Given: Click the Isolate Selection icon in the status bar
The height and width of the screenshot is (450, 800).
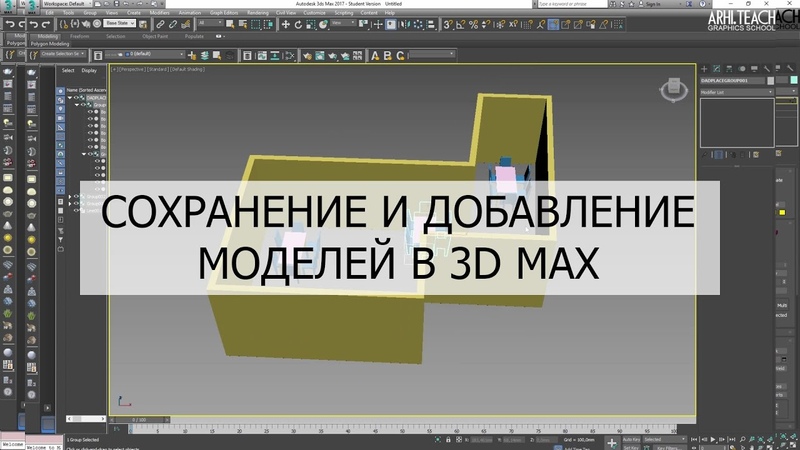Looking at the screenshot, I should pos(438,439).
